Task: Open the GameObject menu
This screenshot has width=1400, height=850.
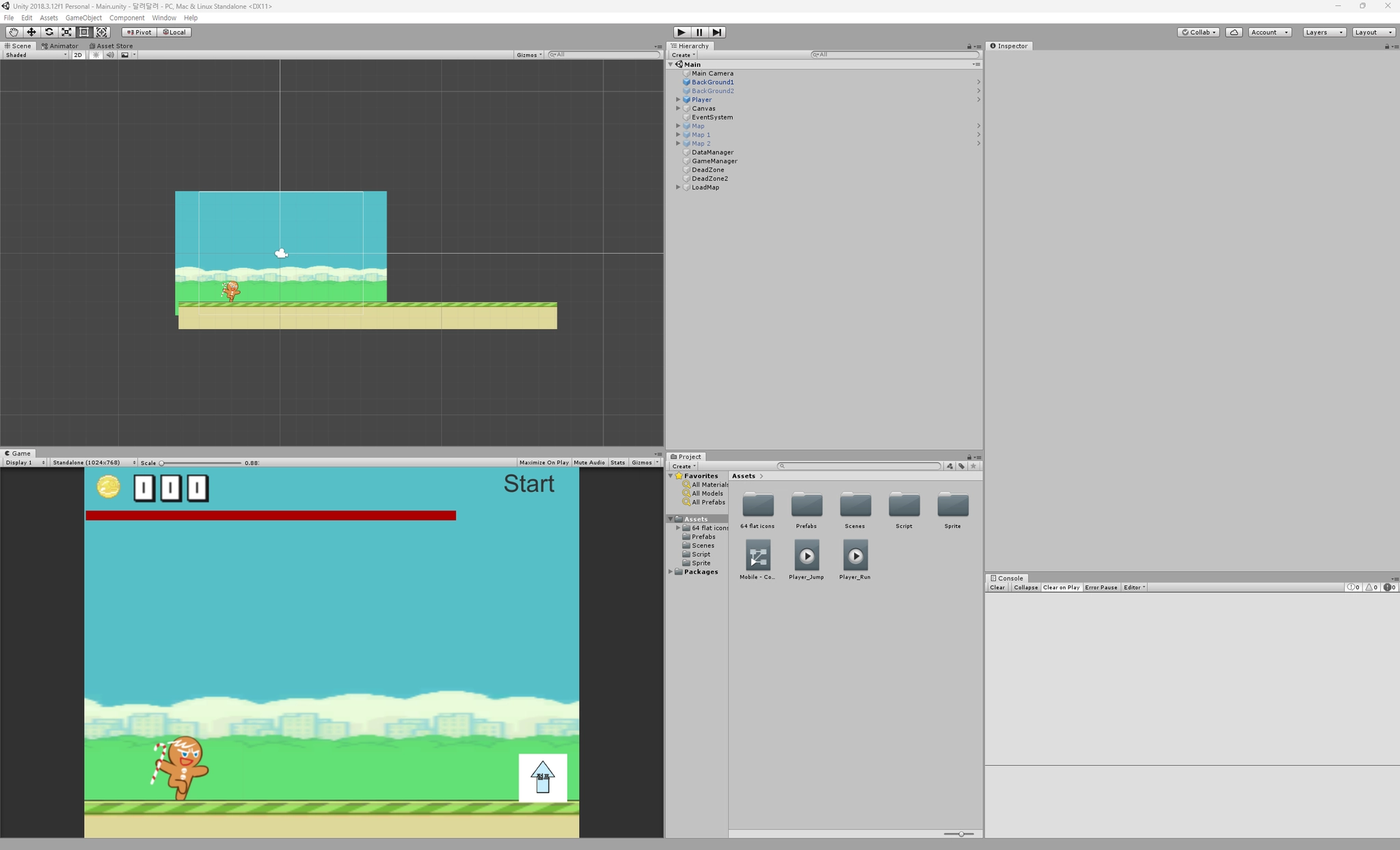Action: tap(83, 18)
